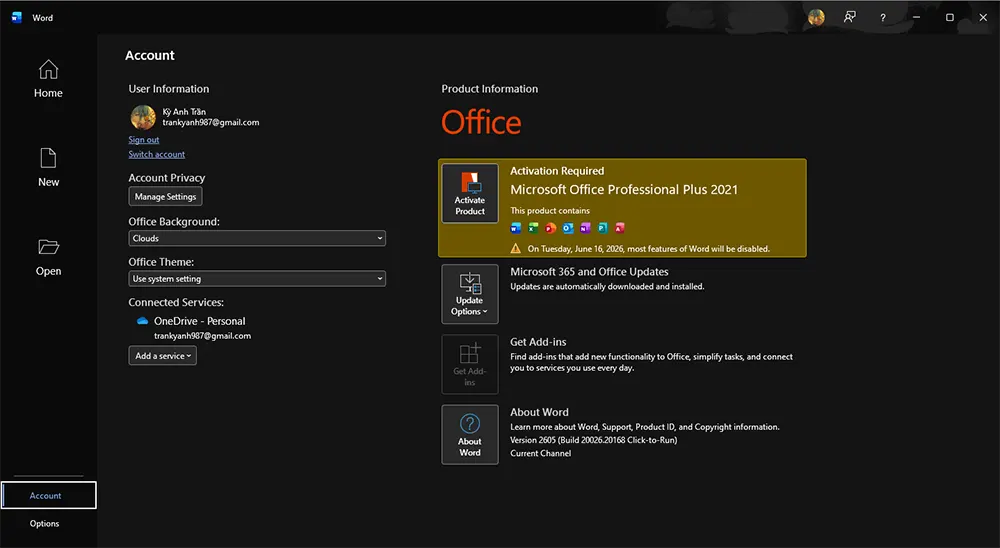Click the Excel app icon under product contents
The width and height of the screenshot is (1000, 548).
tap(533, 228)
